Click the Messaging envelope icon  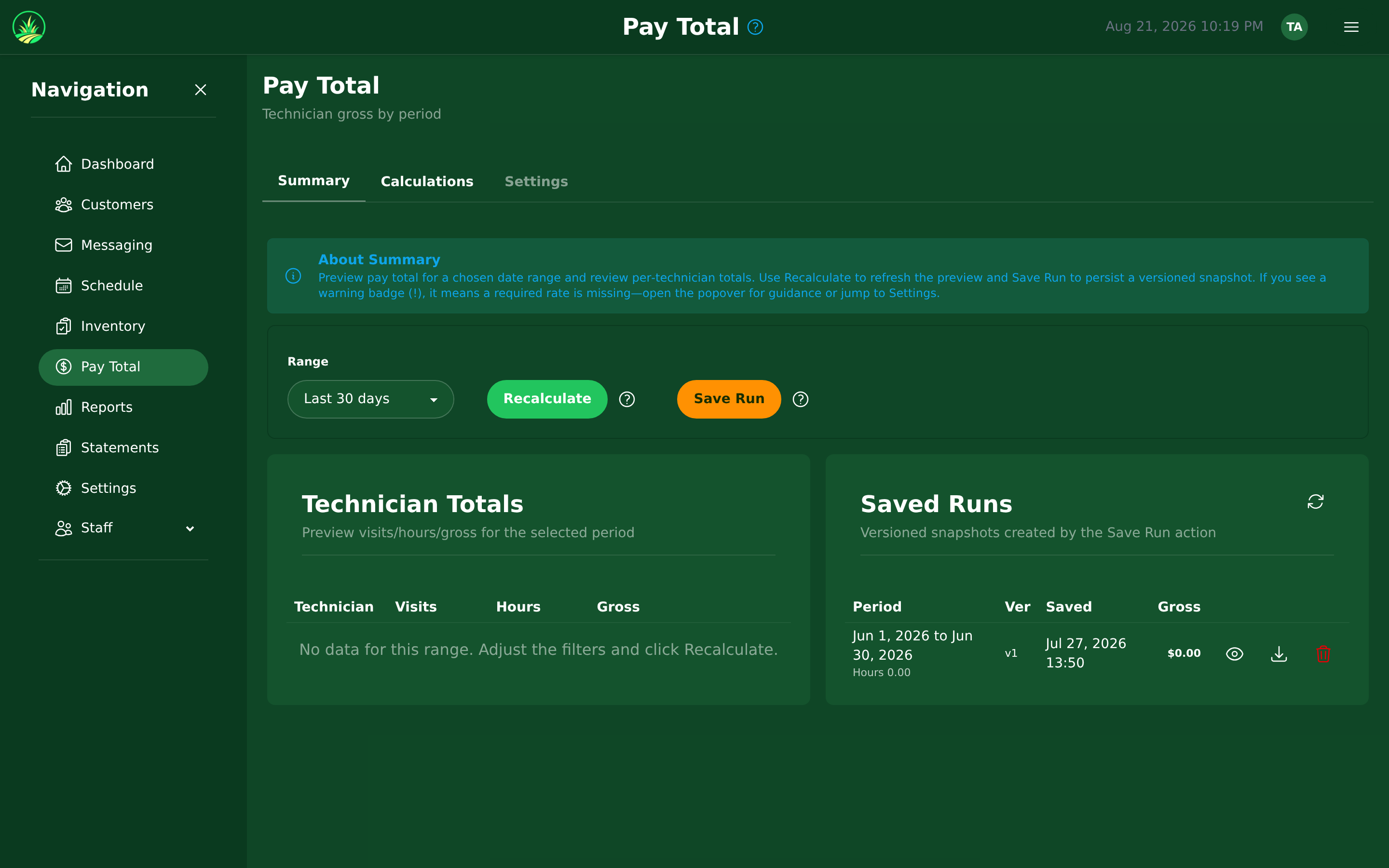click(x=63, y=245)
